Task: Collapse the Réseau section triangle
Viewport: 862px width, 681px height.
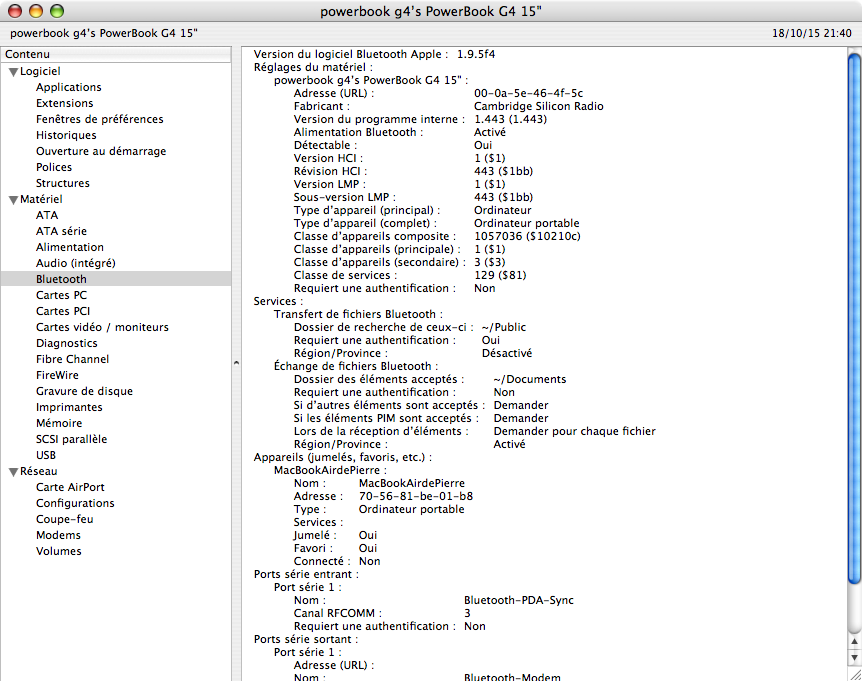Action: pyautogui.click(x=13, y=472)
